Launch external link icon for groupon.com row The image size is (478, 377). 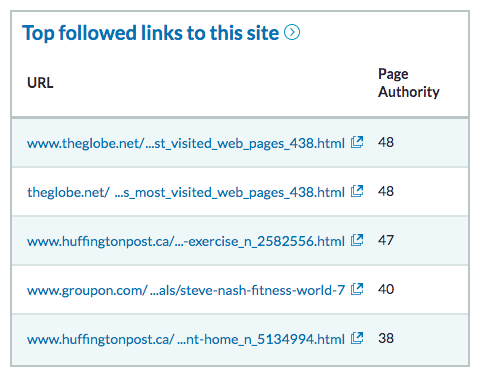[x=357, y=289]
